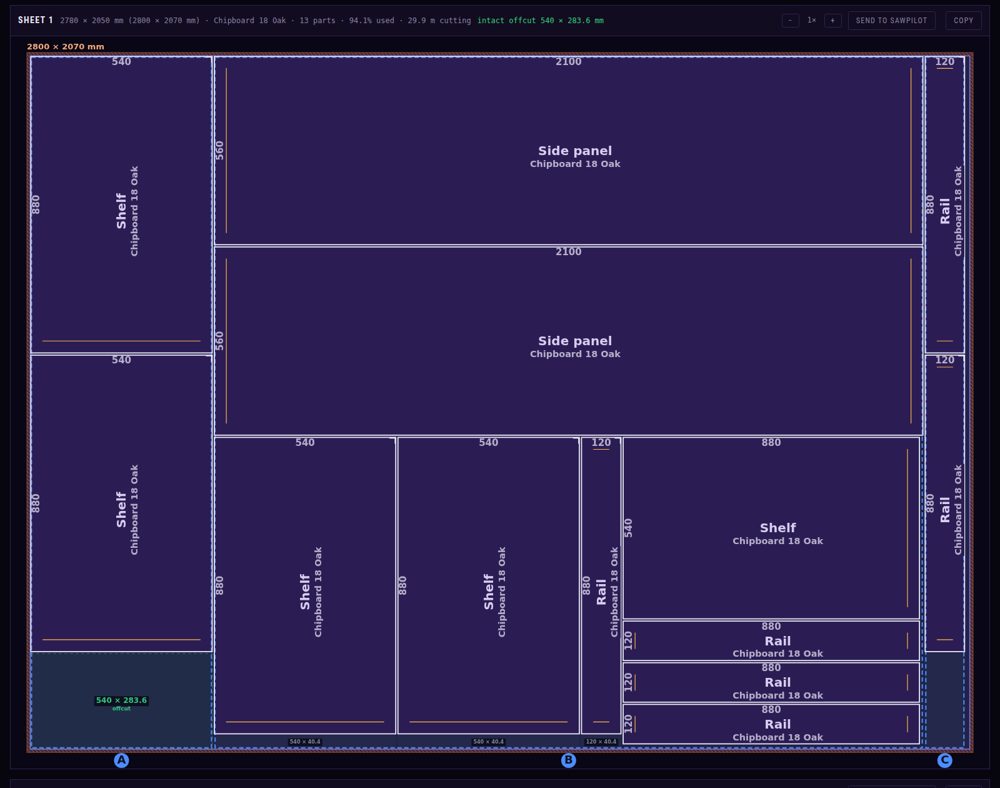Select the topmost of three stacked horizontal Rails
This screenshot has height=788, width=1000.
(x=771, y=641)
